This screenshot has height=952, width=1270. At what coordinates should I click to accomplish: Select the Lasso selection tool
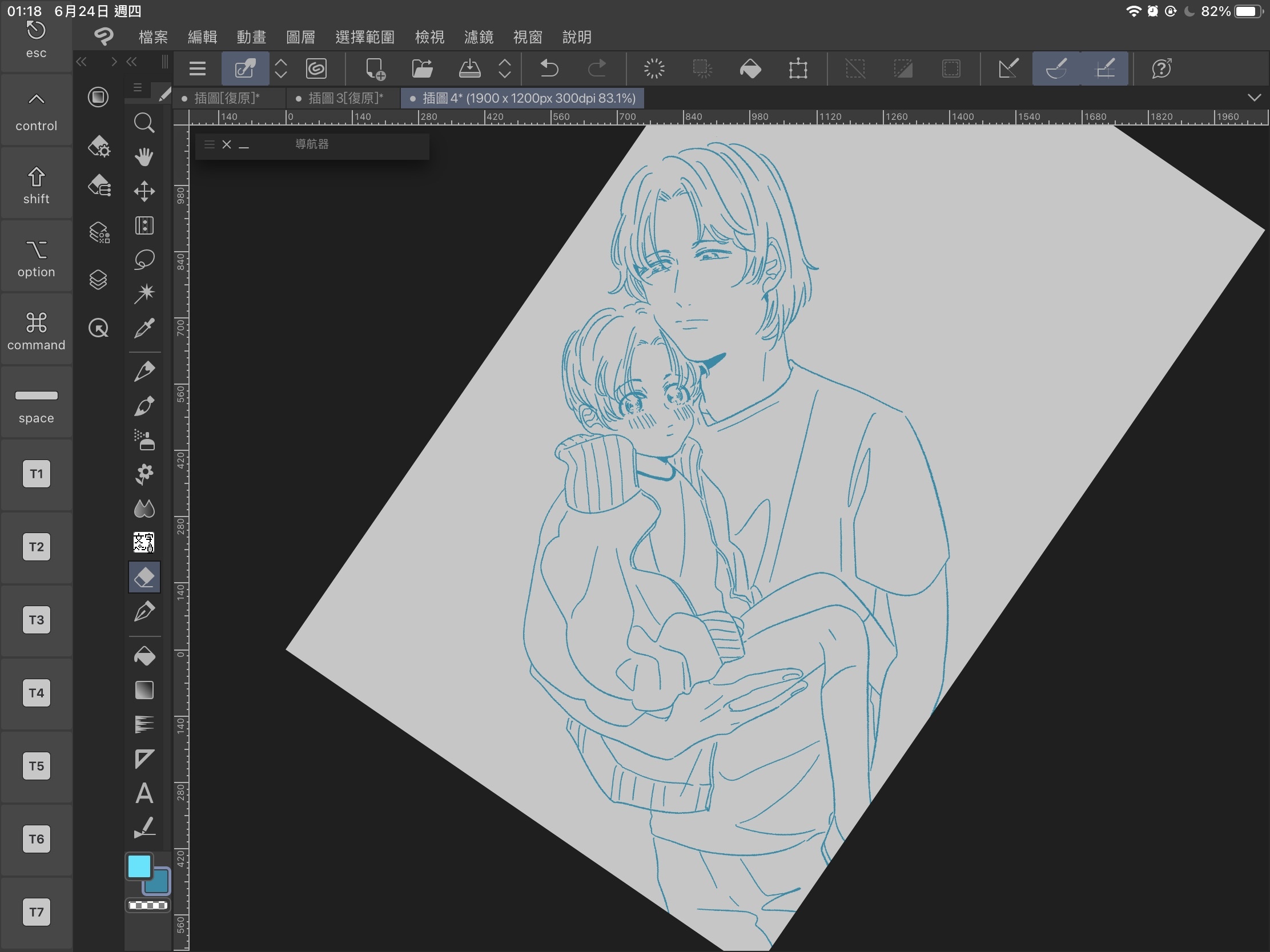pyautogui.click(x=143, y=259)
